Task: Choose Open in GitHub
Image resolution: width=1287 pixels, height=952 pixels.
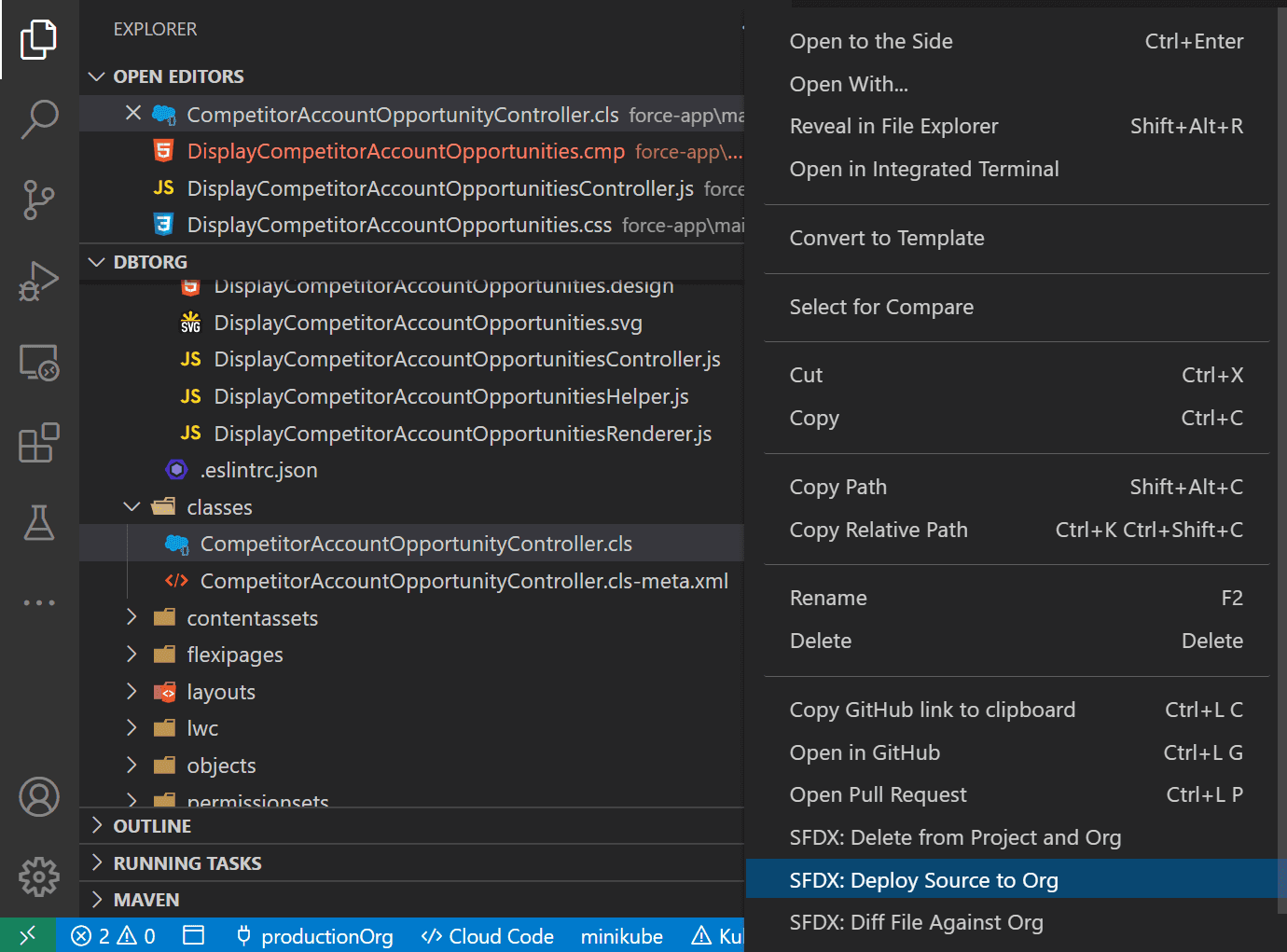Action: click(1016, 752)
